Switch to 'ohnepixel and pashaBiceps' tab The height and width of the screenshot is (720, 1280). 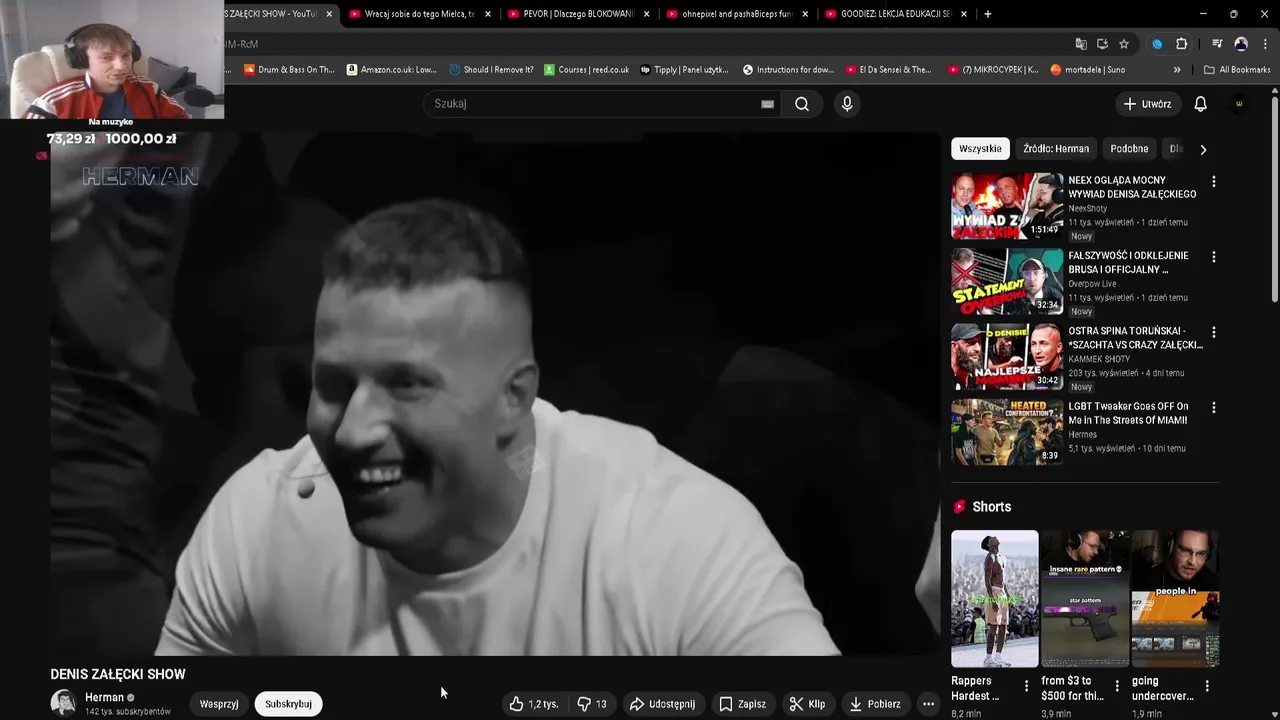[x=737, y=14]
